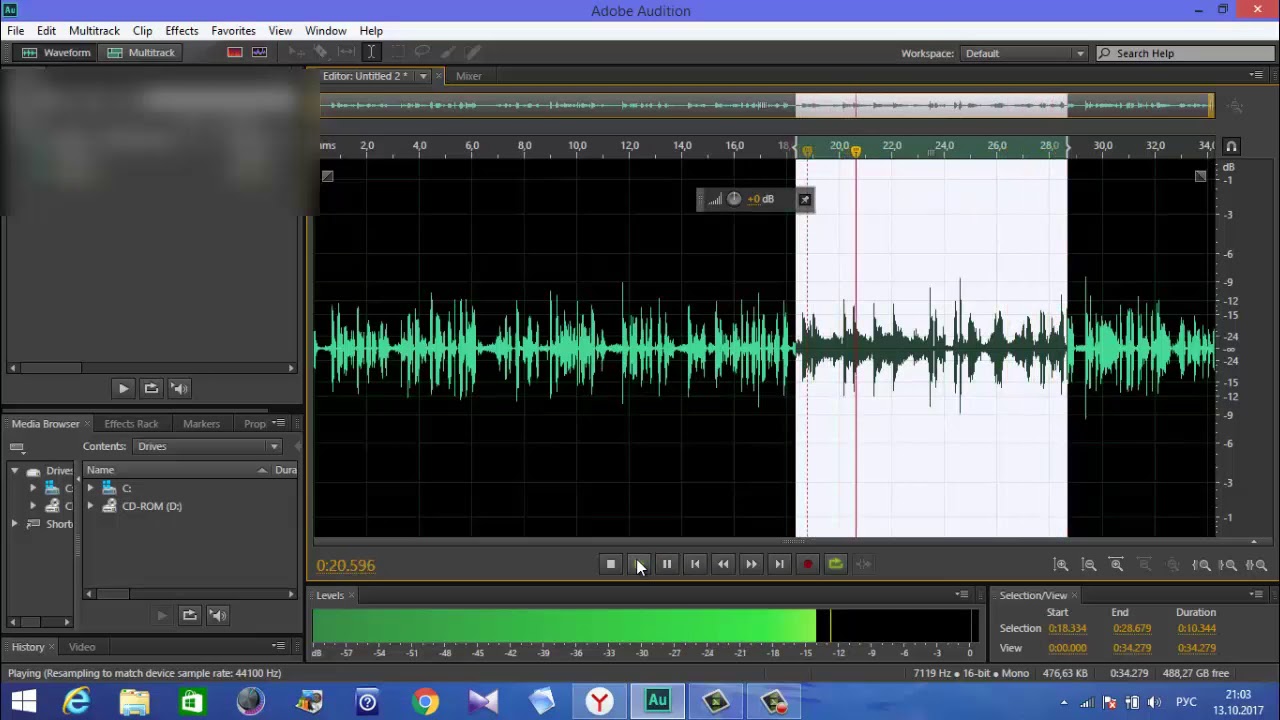1280x720 pixels.
Task: Click the Marquee Selection tool
Action: tap(397, 53)
